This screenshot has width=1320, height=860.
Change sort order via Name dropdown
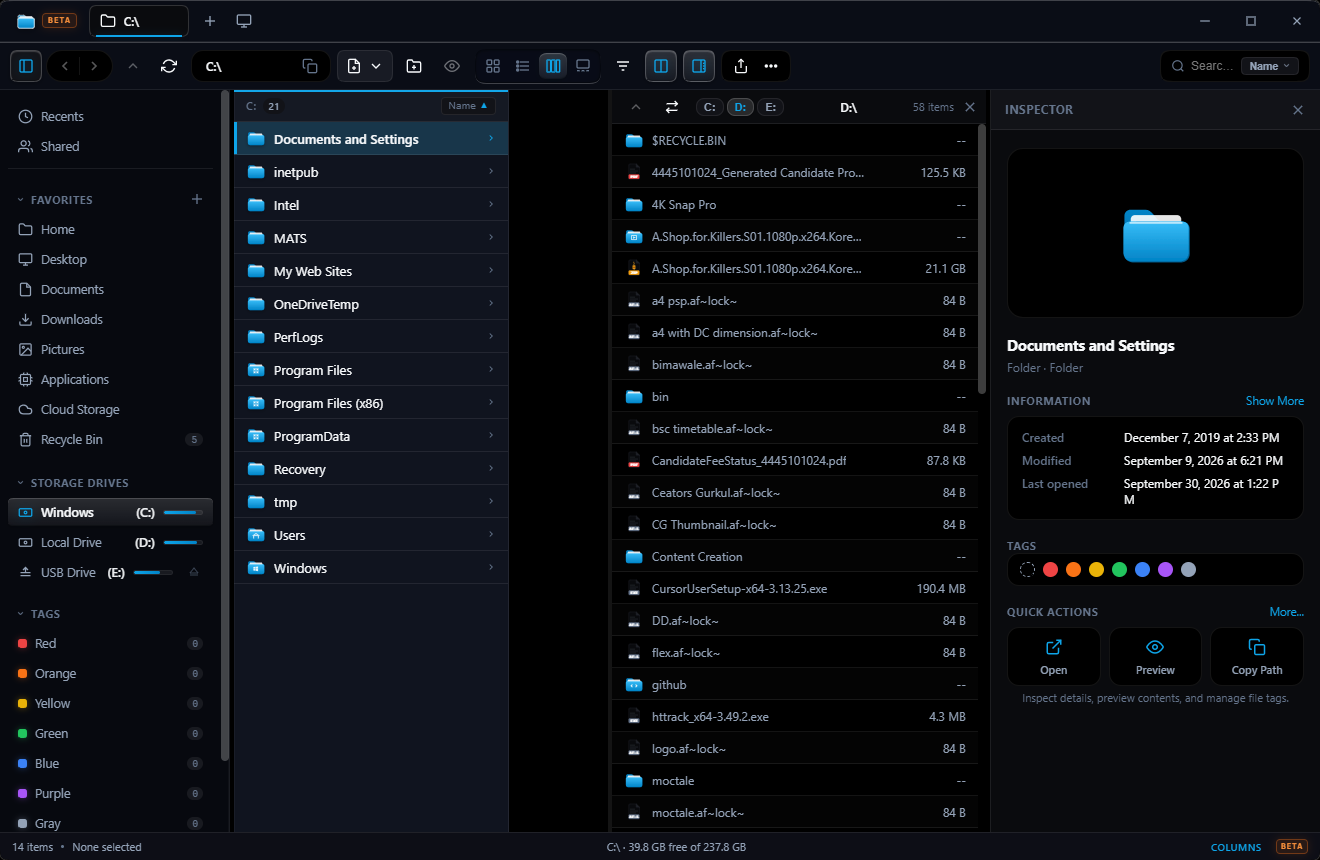(x=468, y=106)
